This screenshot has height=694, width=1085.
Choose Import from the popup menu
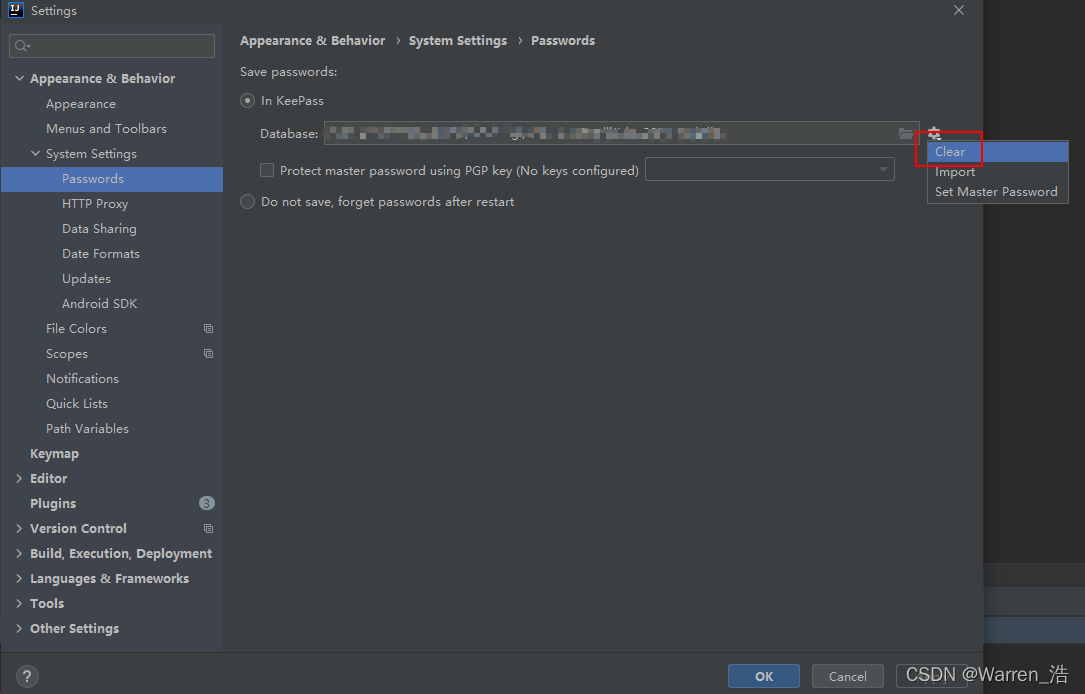[x=998, y=172]
